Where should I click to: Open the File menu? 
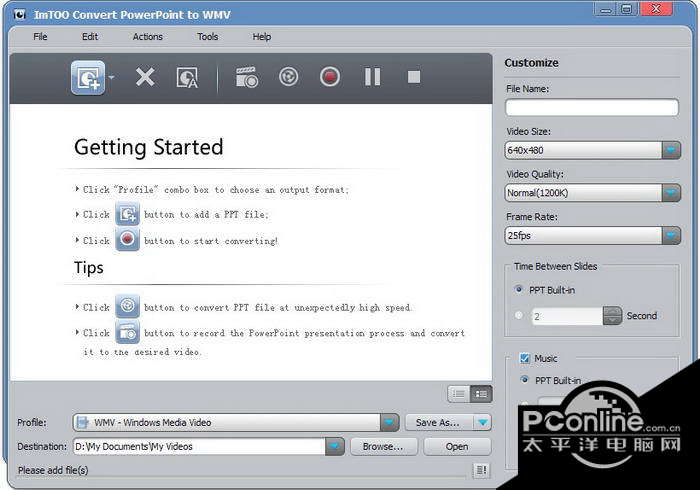pyautogui.click(x=40, y=37)
